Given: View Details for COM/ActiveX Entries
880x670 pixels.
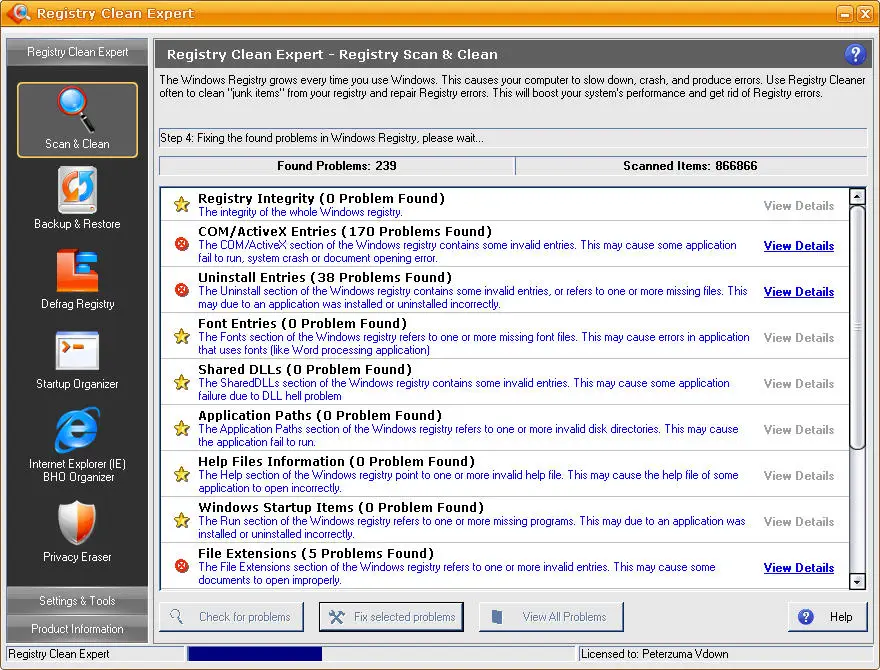Looking at the screenshot, I should coord(799,246).
